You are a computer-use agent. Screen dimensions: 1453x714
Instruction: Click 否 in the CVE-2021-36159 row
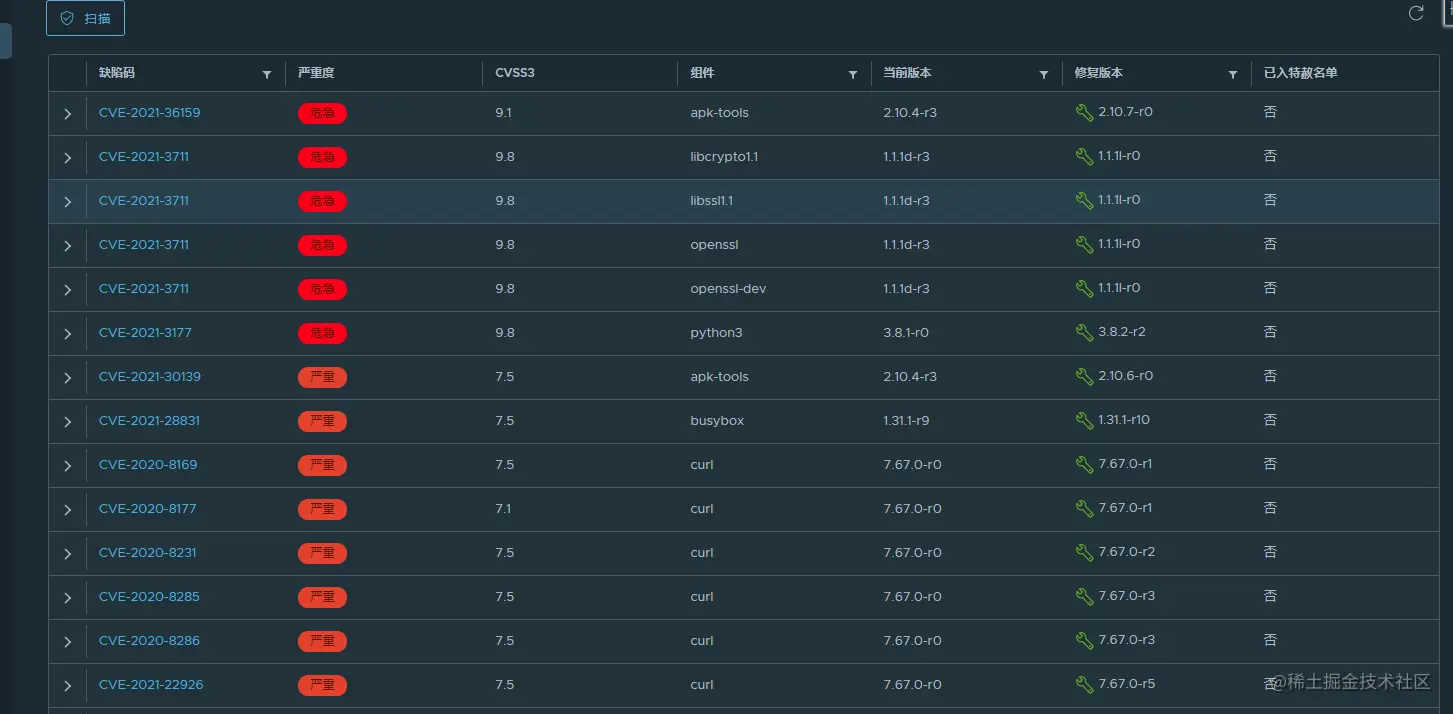(x=1270, y=112)
